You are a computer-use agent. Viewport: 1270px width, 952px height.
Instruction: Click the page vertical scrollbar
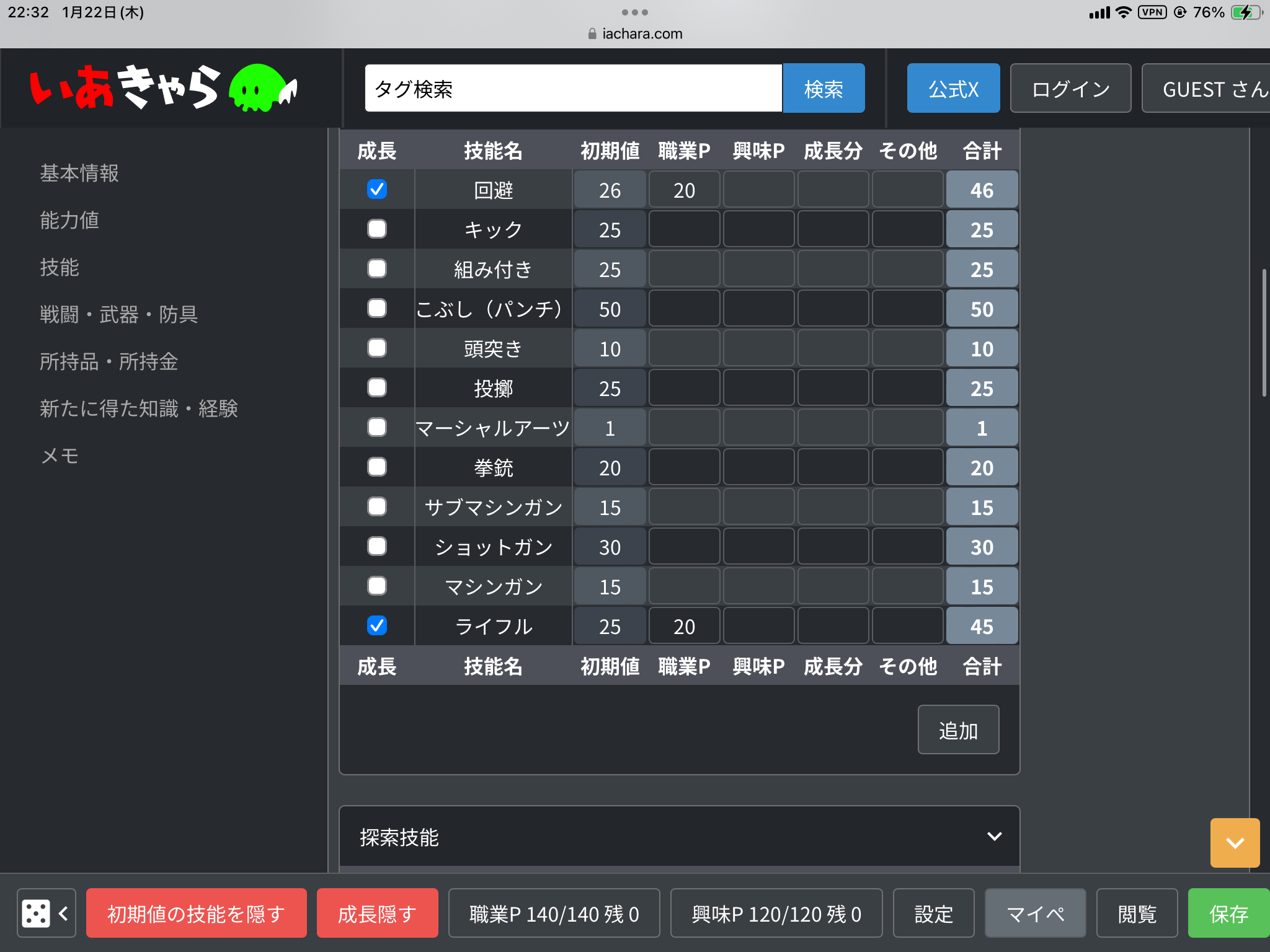(1264, 333)
